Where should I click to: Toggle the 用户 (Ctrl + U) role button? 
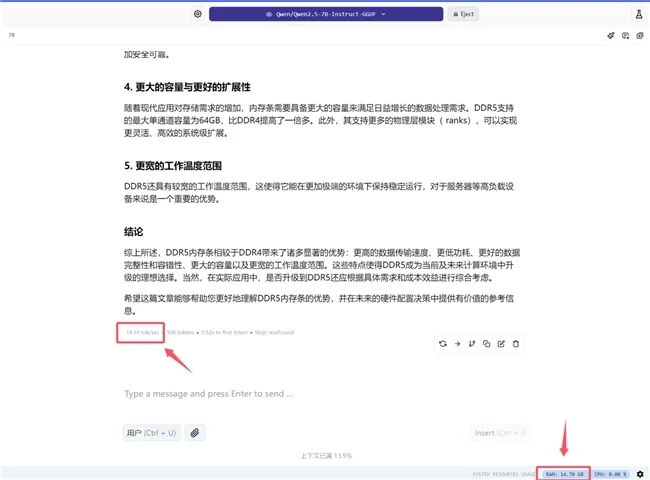pos(150,433)
